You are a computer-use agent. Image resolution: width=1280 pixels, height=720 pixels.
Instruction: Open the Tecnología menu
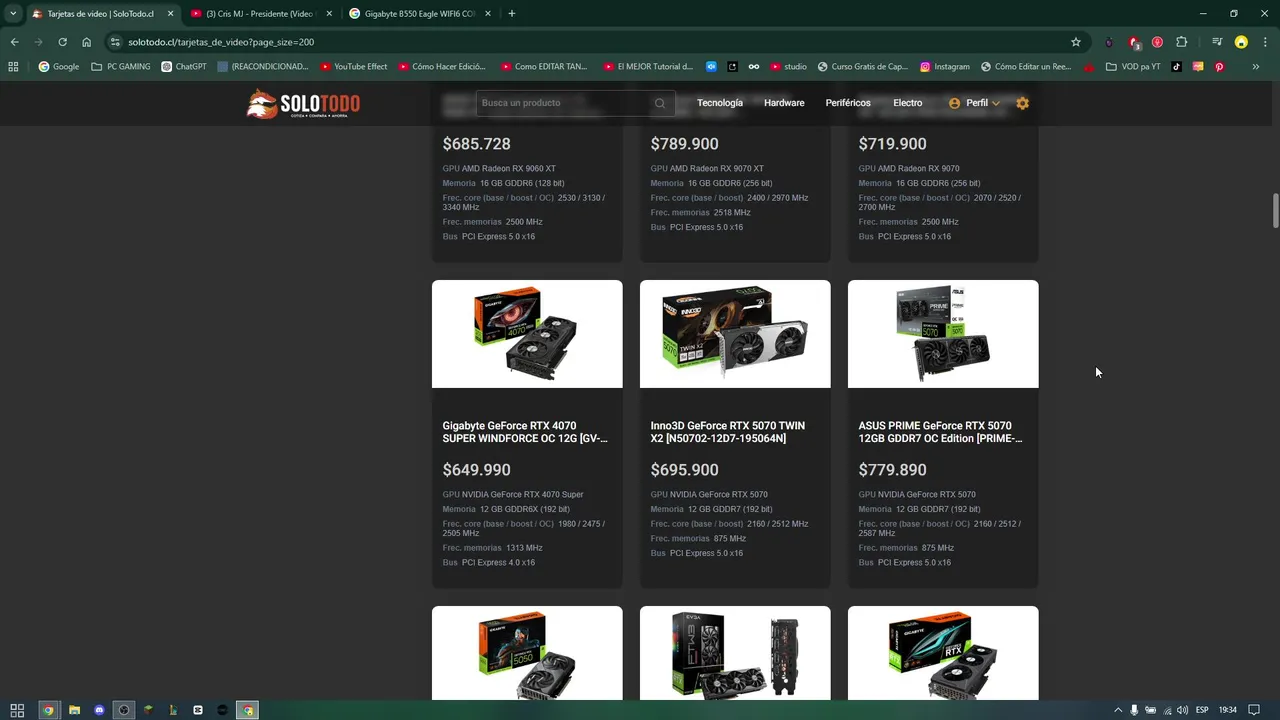pyautogui.click(x=720, y=103)
